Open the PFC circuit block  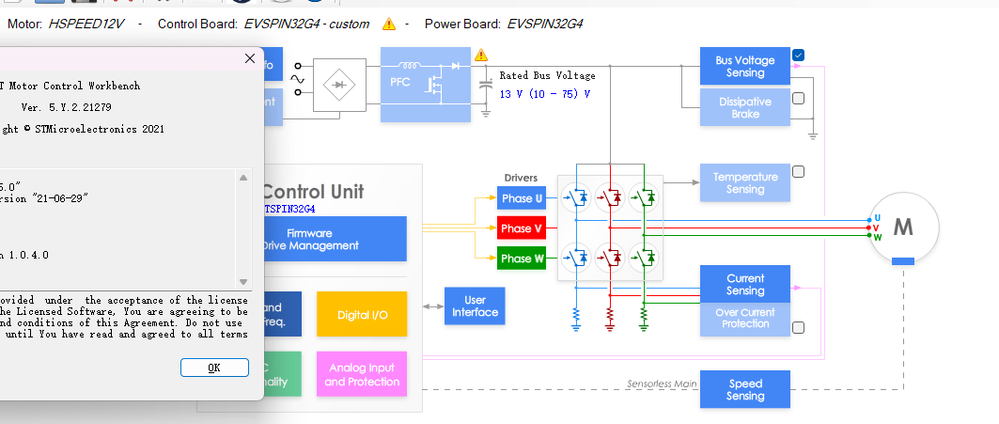coord(426,84)
